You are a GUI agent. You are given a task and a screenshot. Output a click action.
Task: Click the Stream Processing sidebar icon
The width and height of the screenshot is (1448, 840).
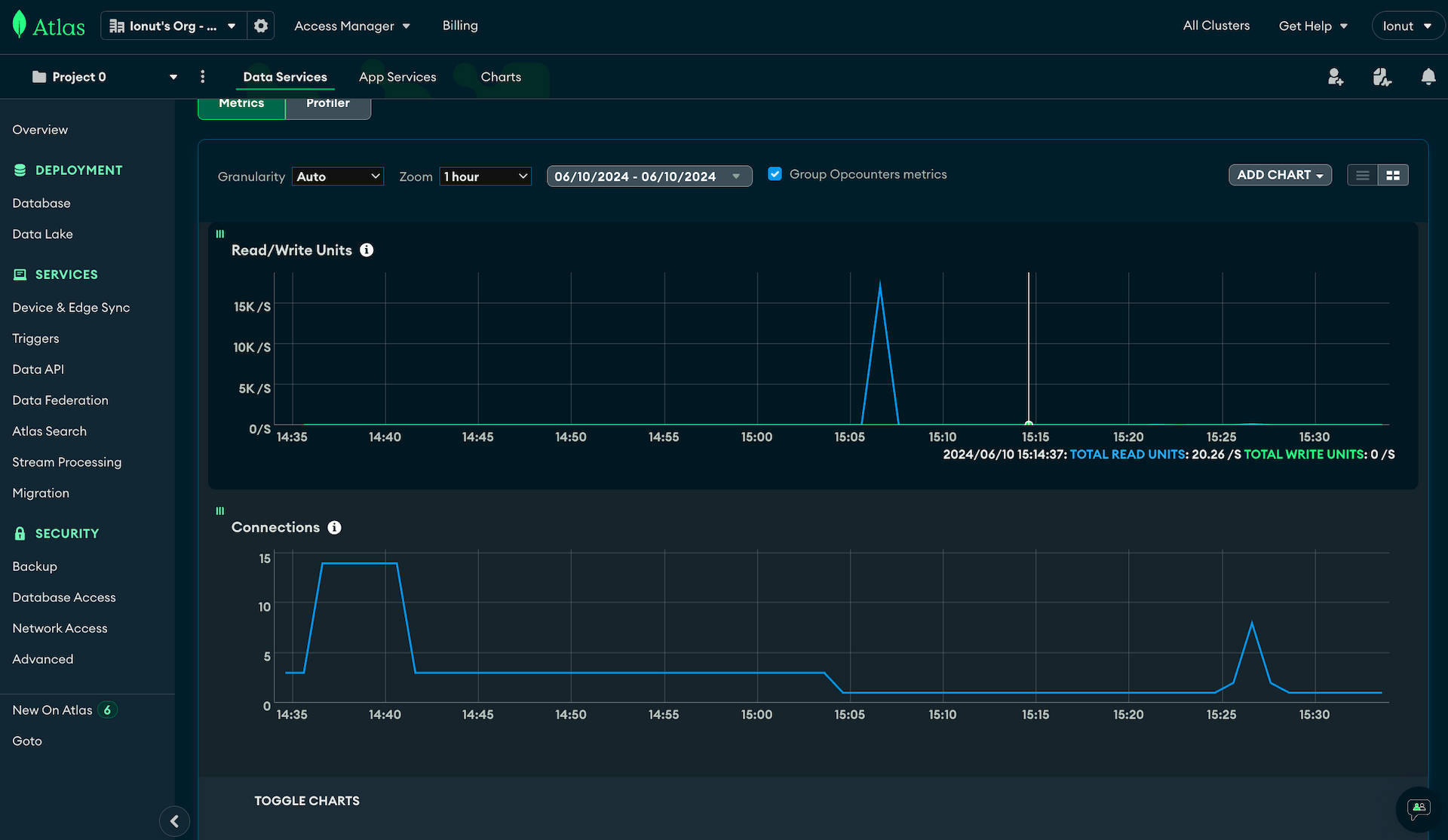67,462
